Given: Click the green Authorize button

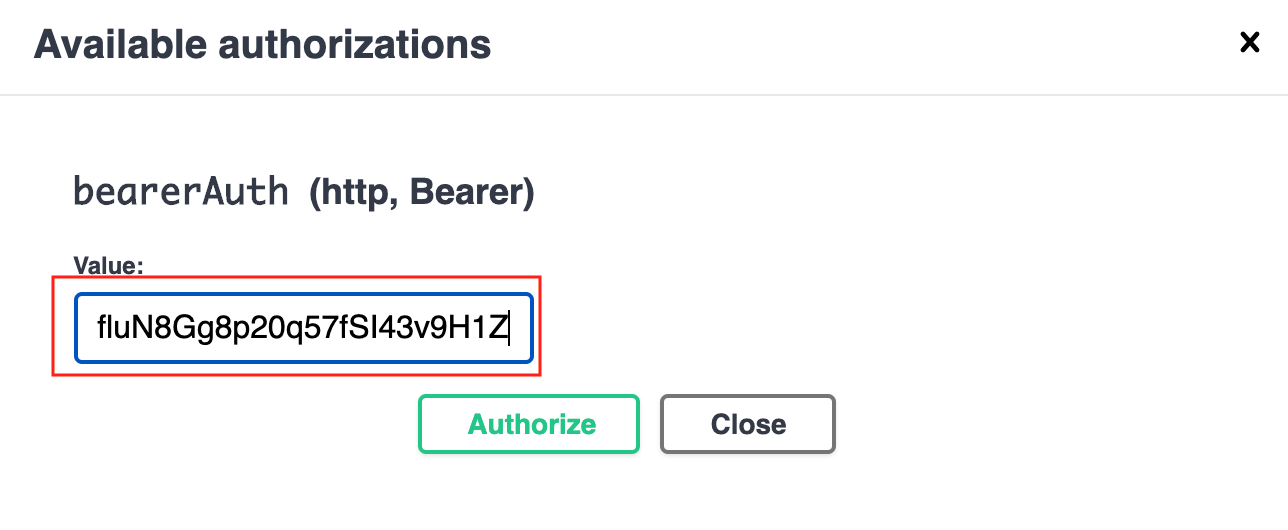Looking at the screenshot, I should pyautogui.click(x=528, y=424).
